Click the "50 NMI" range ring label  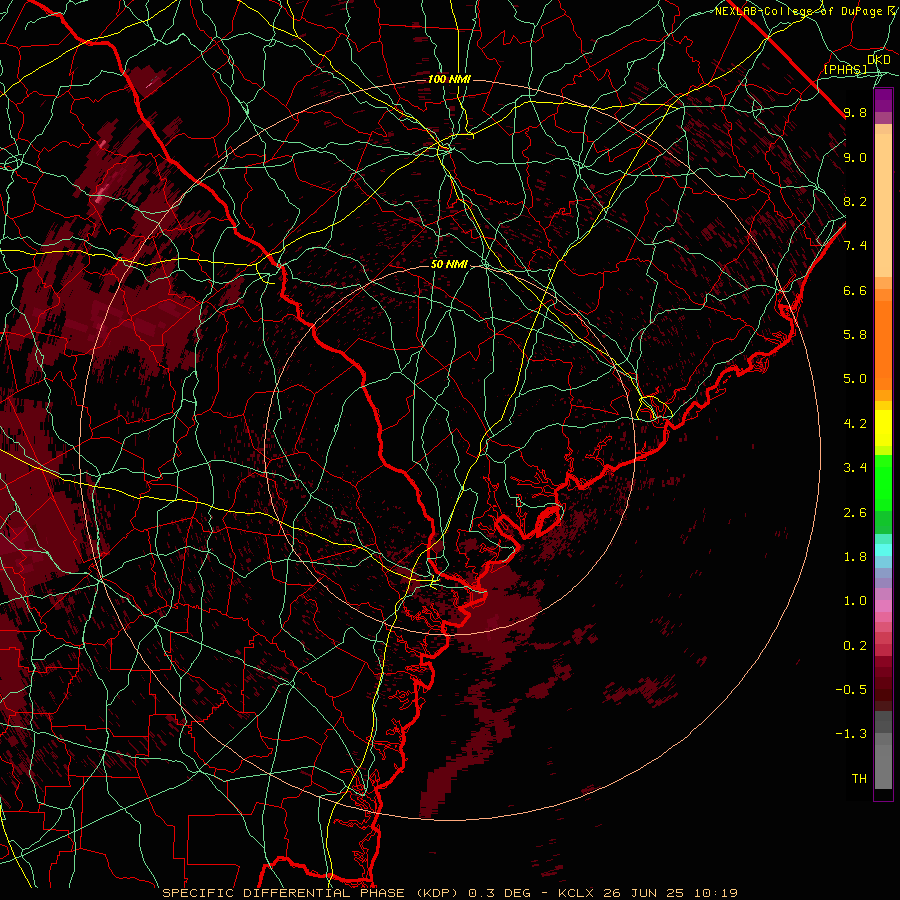click(x=449, y=264)
